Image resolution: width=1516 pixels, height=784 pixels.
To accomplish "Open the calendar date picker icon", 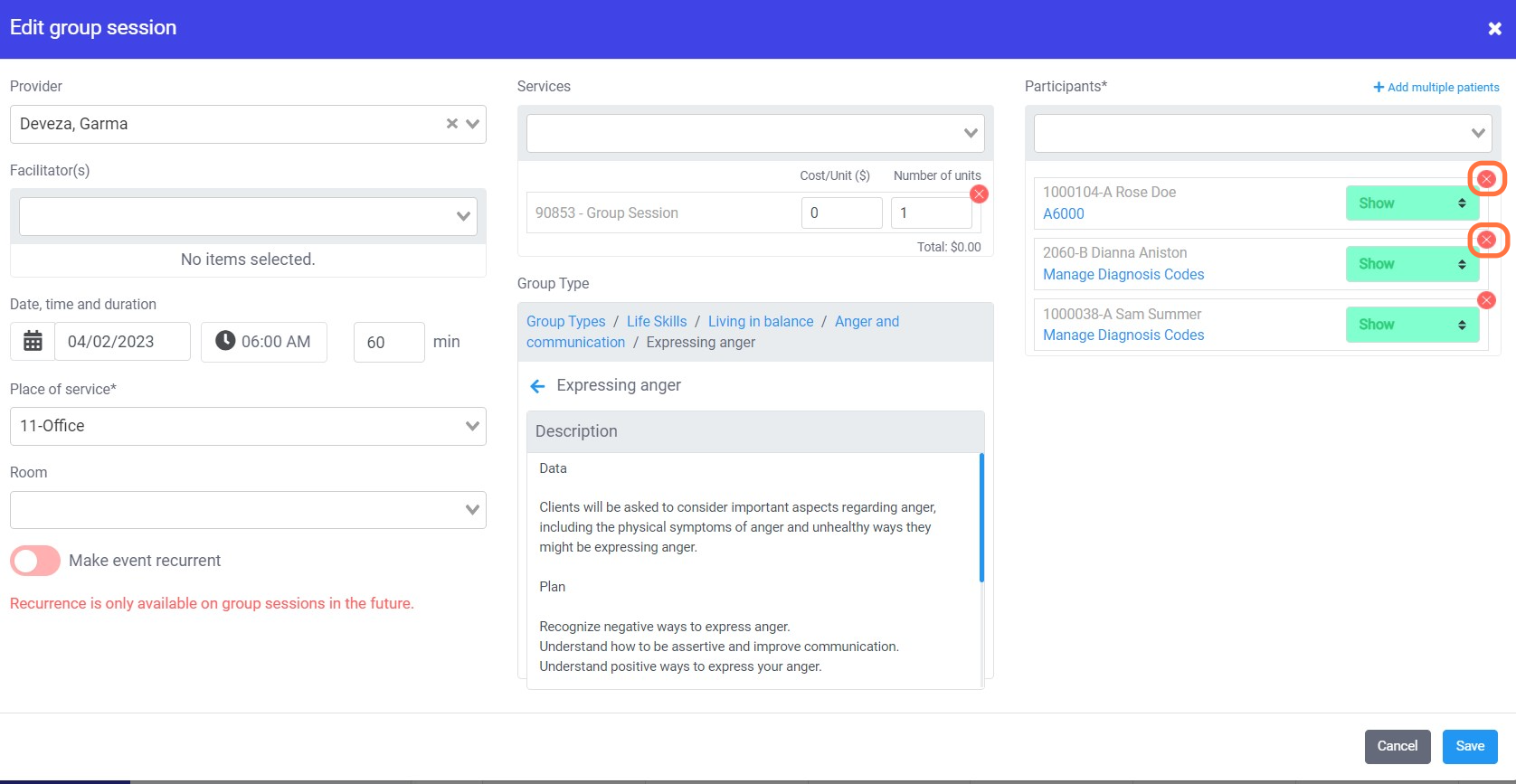I will [x=33, y=342].
